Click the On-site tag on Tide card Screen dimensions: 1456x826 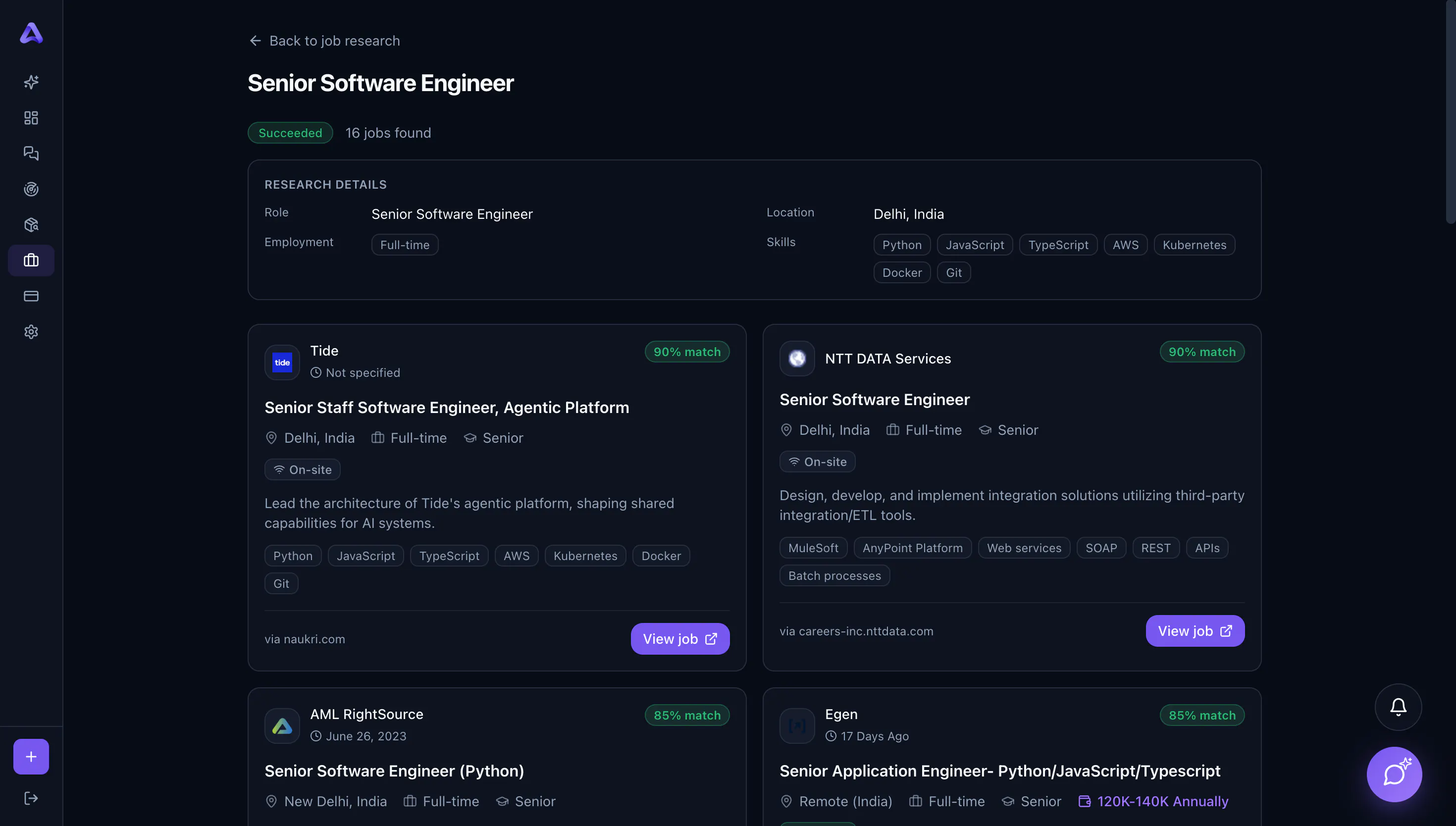pyautogui.click(x=302, y=470)
